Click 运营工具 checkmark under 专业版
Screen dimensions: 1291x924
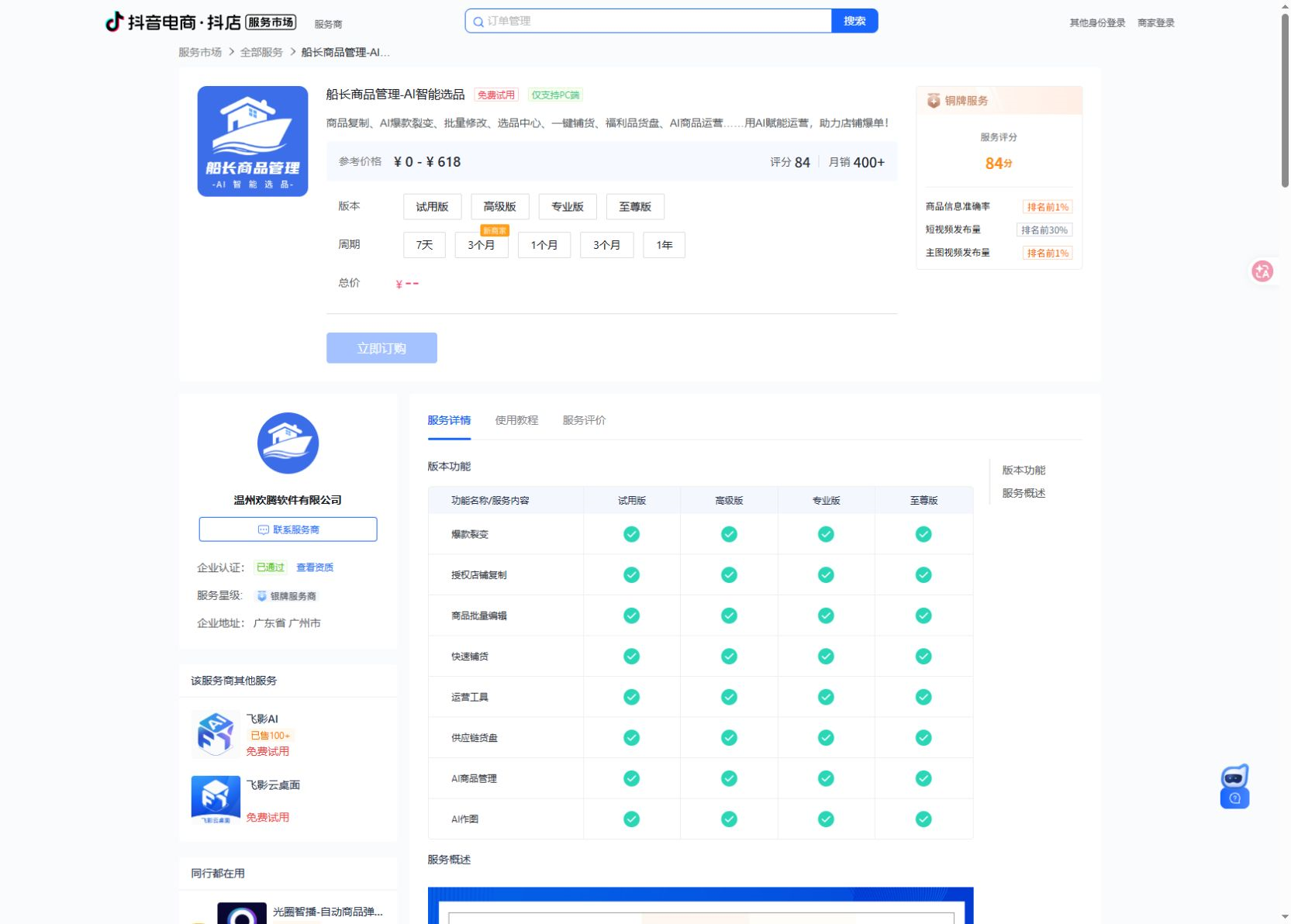827,697
